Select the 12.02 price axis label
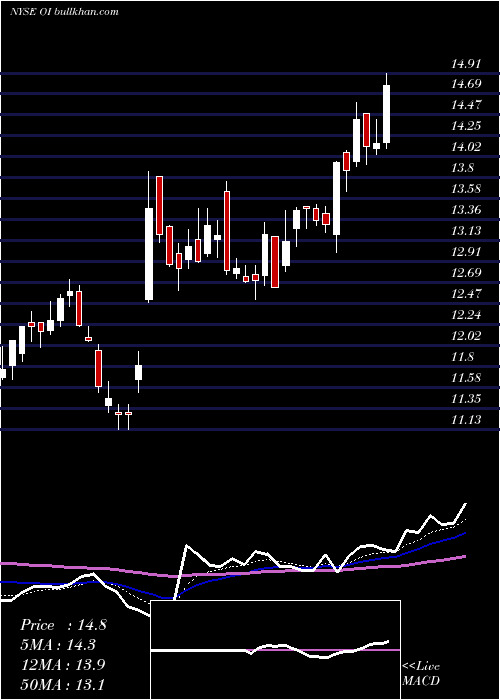The height and width of the screenshot is (700, 500). tap(466, 335)
